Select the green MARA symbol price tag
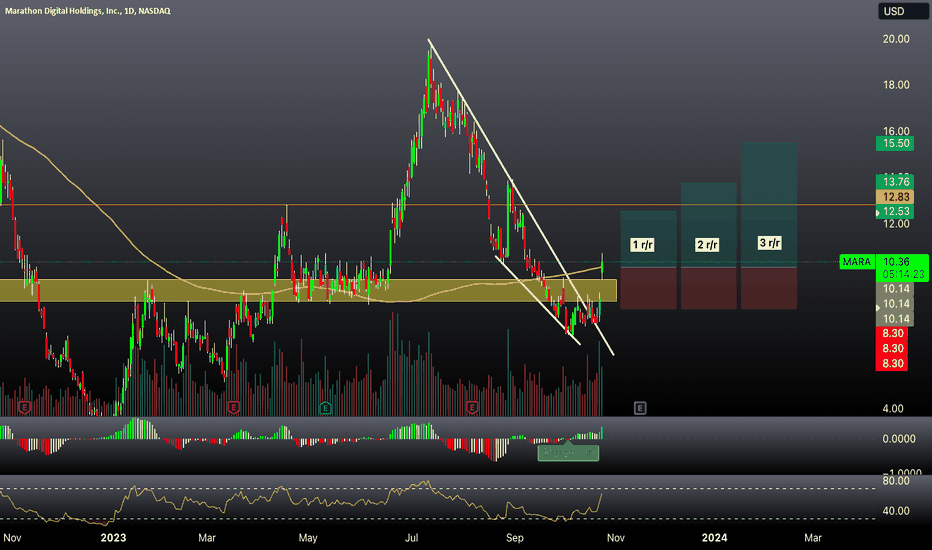This screenshot has width=932, height=550. click(x=856, y=262)
